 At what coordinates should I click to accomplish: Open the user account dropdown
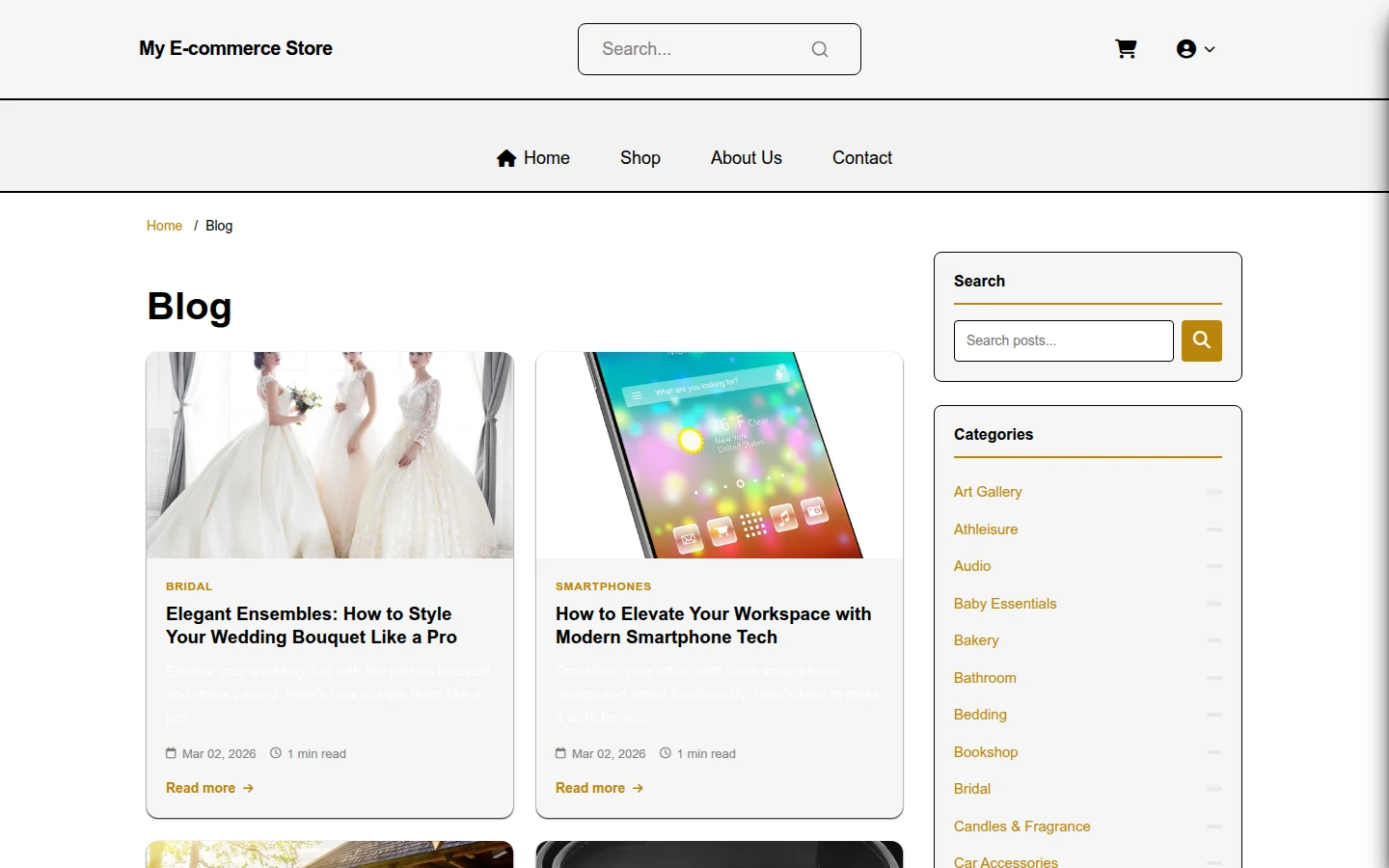pos(1195,49)
